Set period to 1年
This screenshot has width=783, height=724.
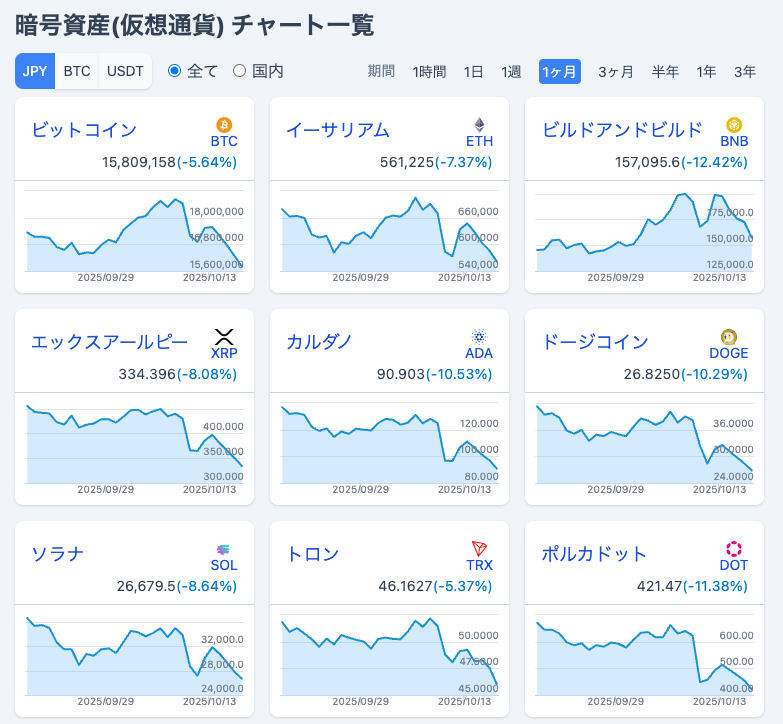click(x=707, y=71)
